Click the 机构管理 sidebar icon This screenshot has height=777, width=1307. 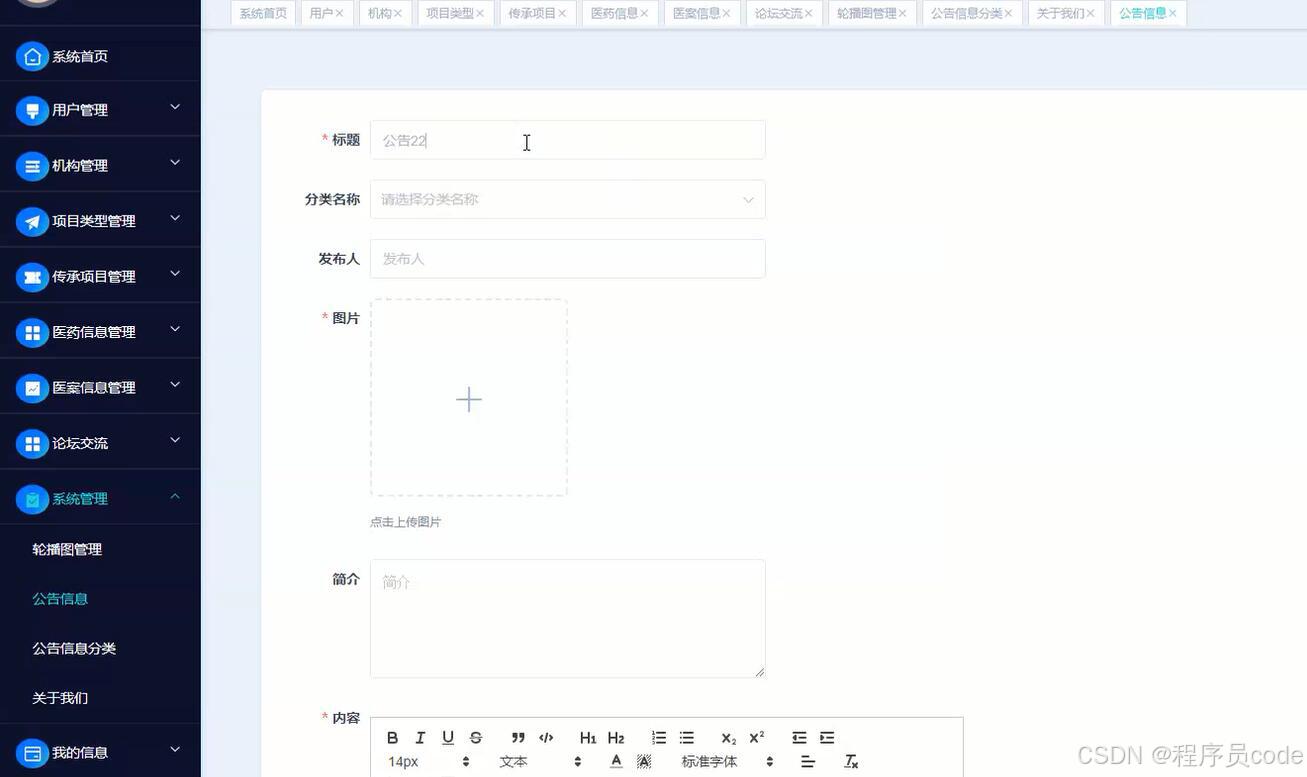pyautogui.click(x=33, y=166)
